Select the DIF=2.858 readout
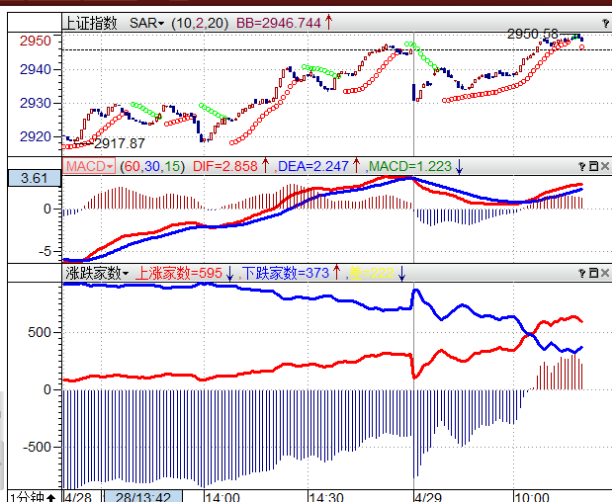 point(224,165)
